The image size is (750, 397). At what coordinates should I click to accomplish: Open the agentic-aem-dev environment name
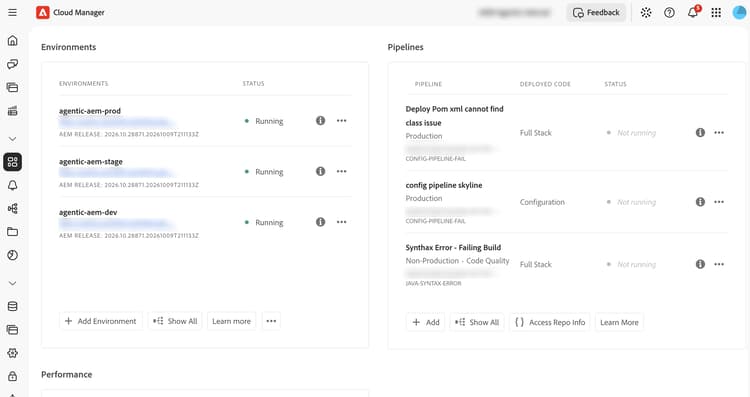pos(88,212)
